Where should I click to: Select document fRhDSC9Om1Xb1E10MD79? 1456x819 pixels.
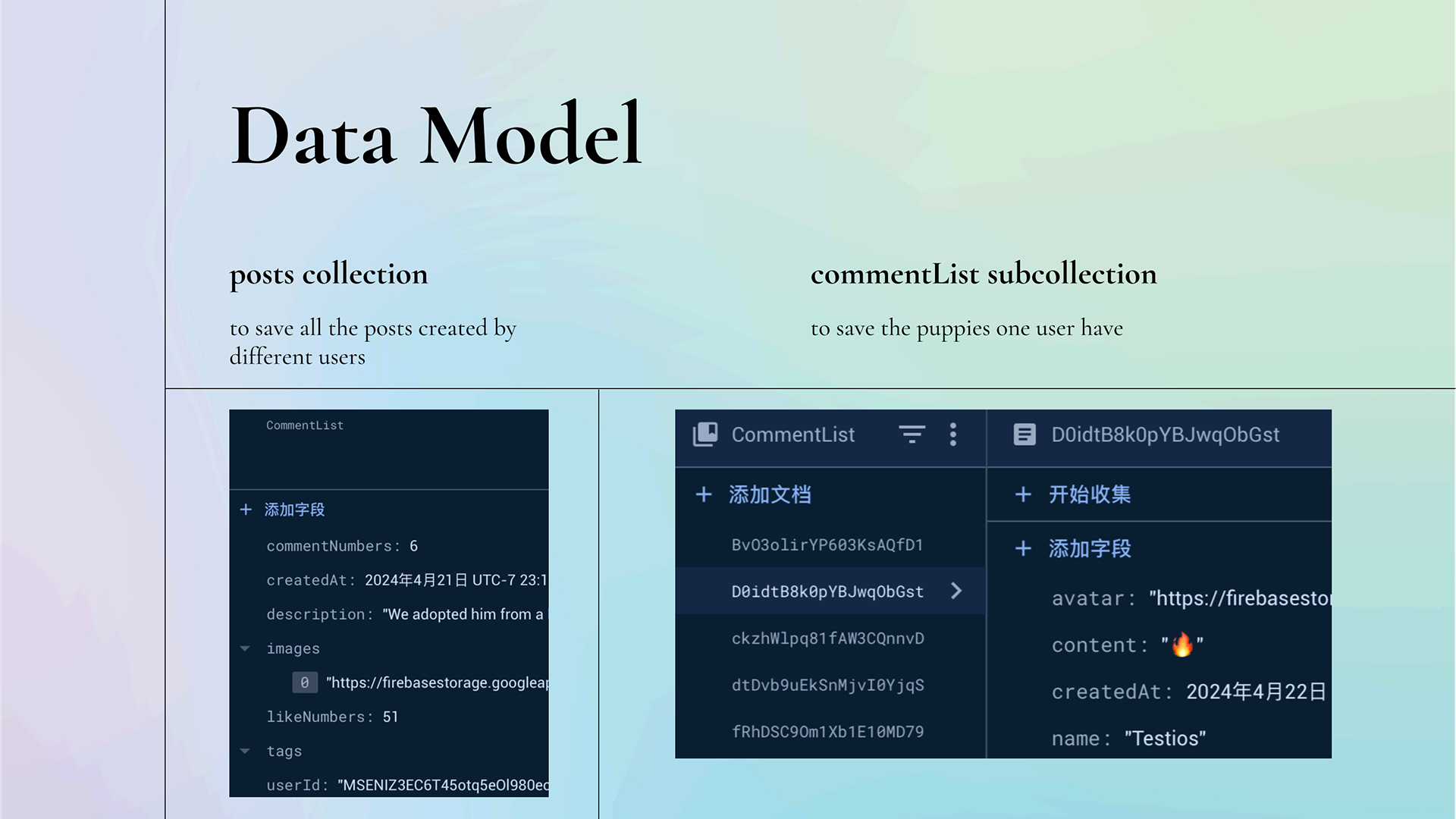click(827, 732)
